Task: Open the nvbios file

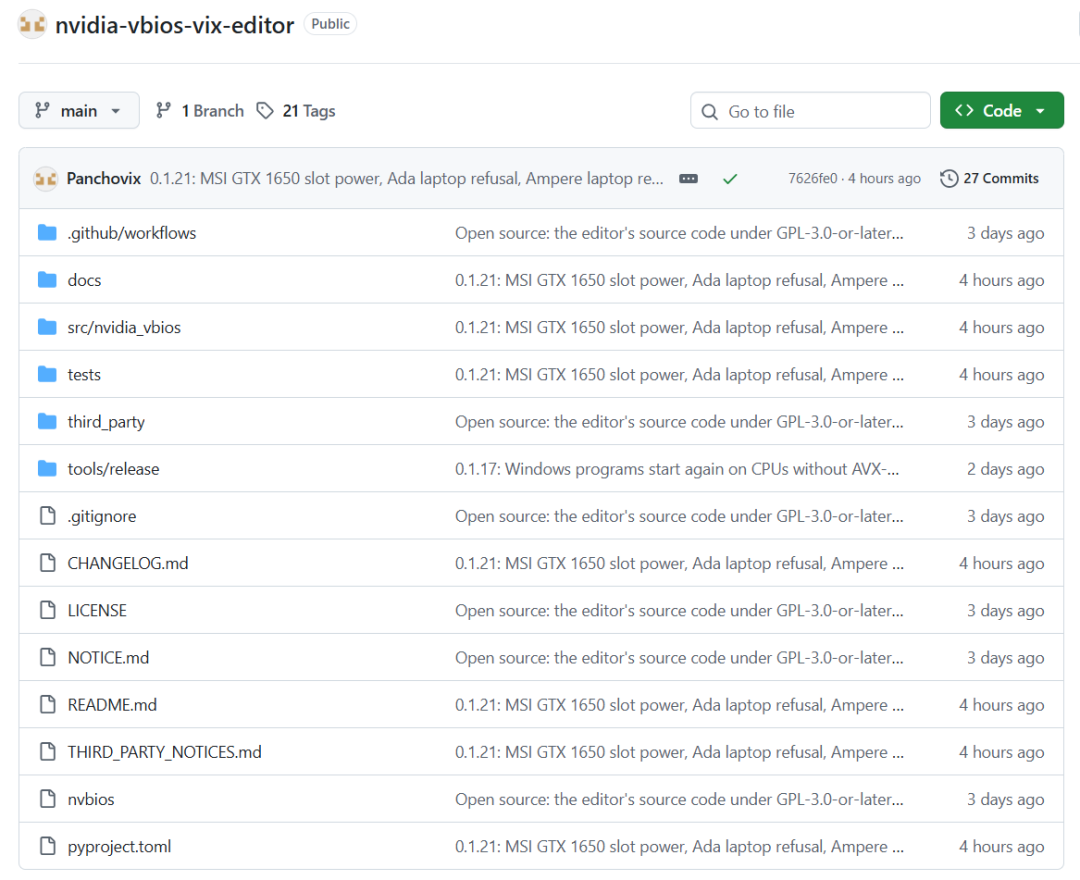Action: (91, 799)
